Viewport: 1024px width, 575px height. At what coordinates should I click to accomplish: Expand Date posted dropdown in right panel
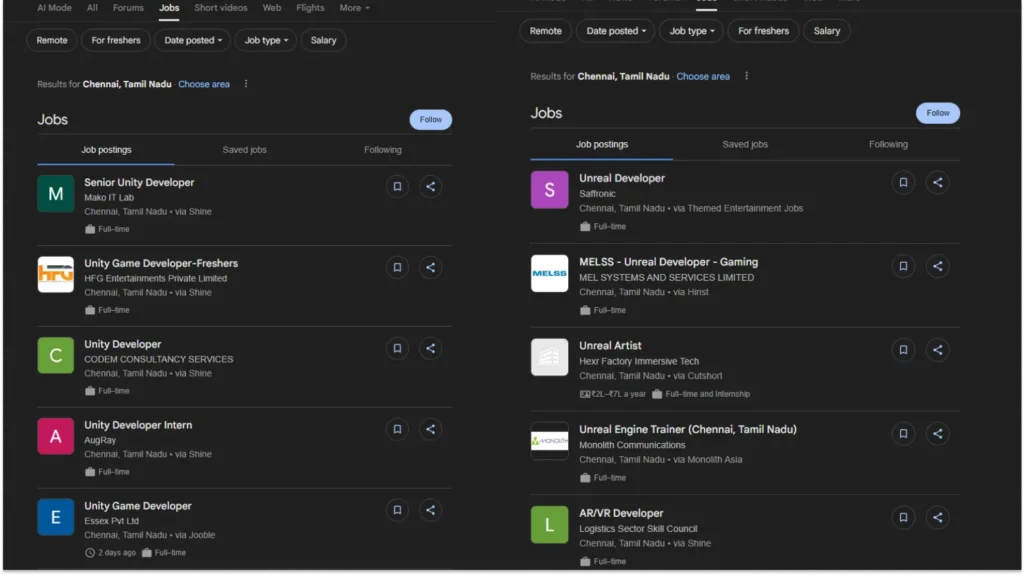click(615, 31)
